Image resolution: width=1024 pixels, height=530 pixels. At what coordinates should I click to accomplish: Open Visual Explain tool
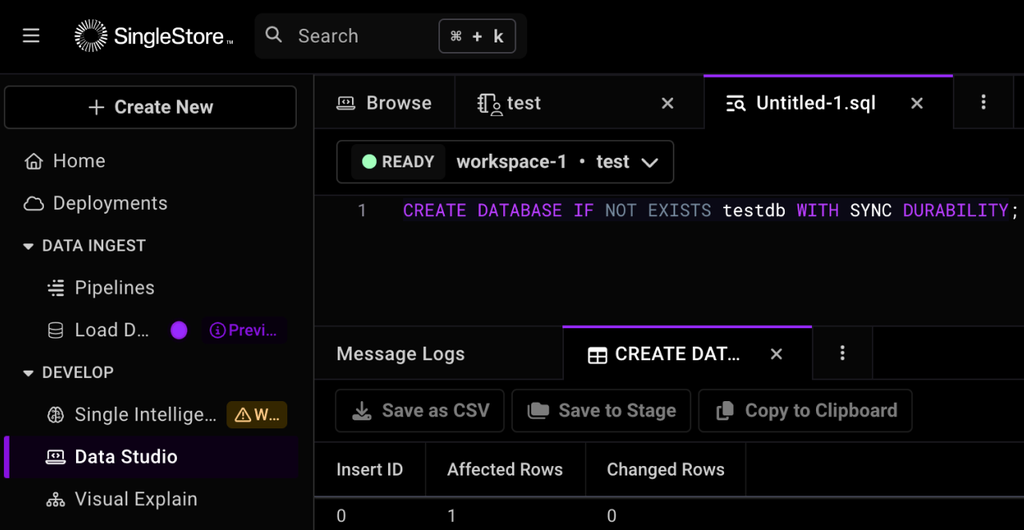pos(122,499)
